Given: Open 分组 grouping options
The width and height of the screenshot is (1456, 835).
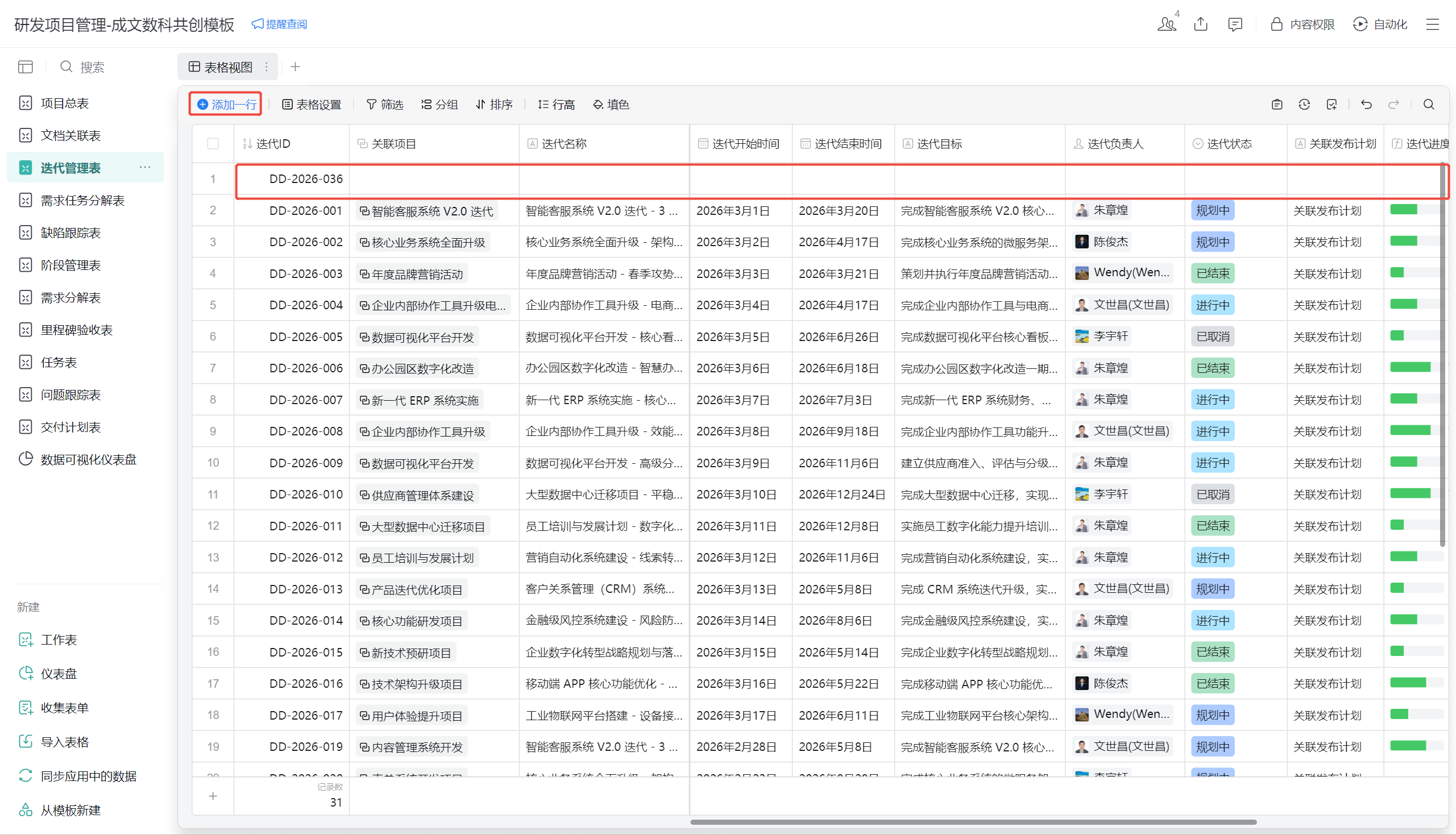Looking at the screenshot, I should click(x=440, y=105).
